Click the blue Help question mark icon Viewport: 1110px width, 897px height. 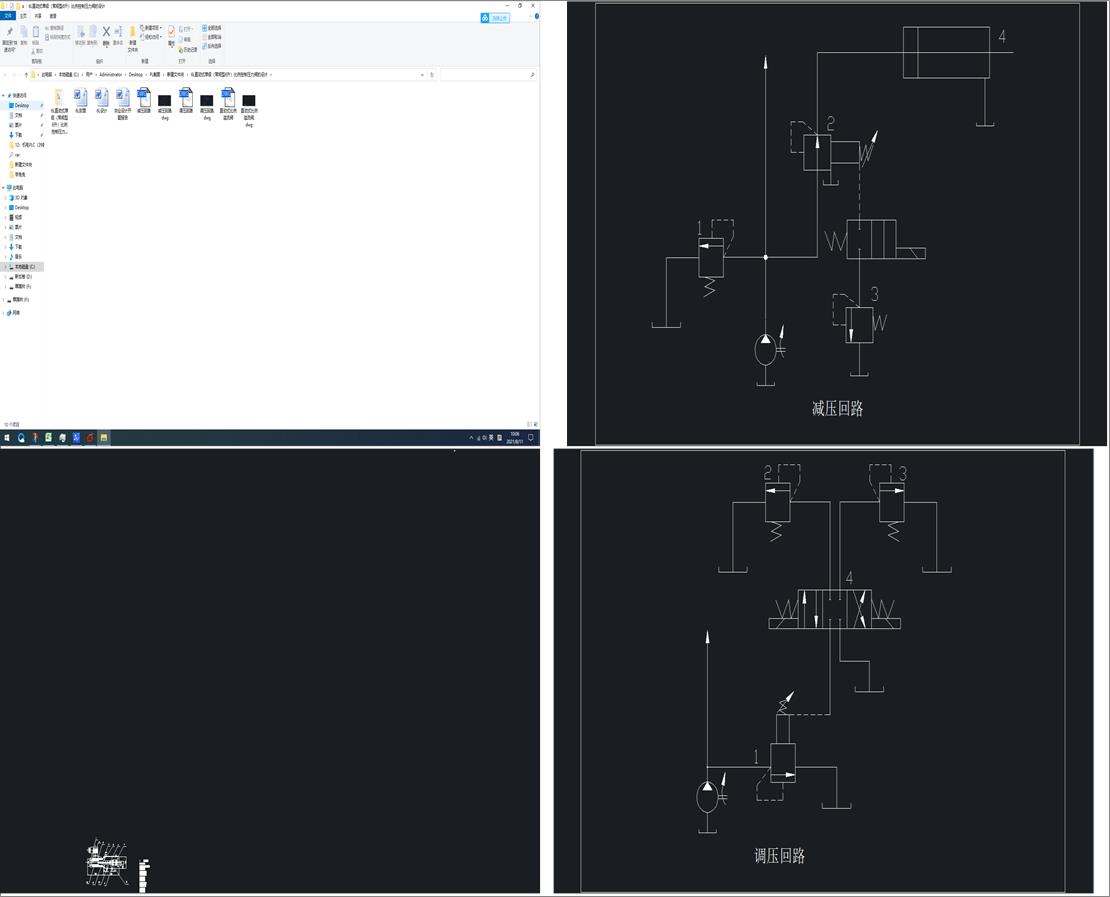pos(537,16)
